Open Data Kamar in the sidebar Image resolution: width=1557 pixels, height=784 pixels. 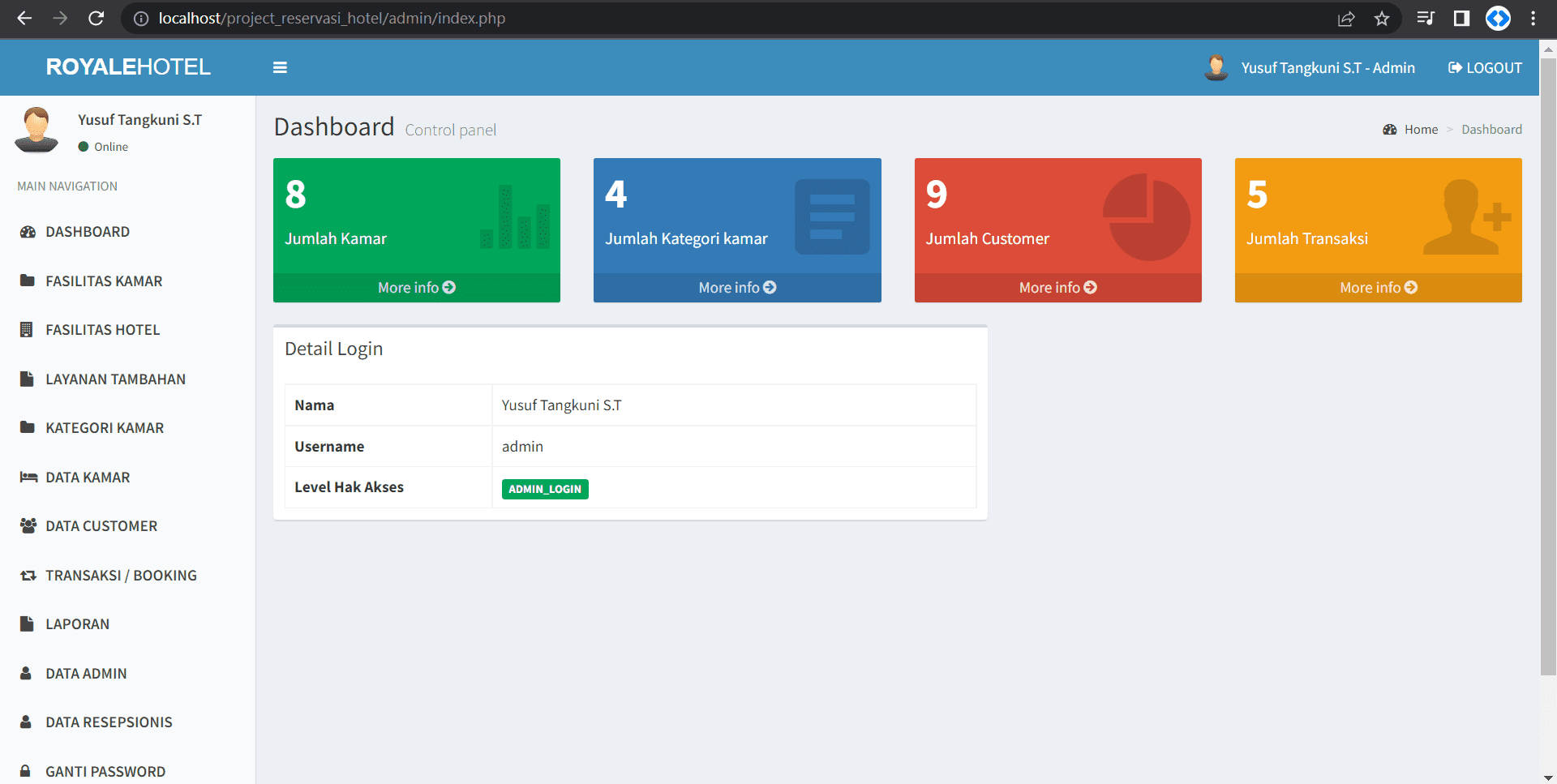click(88, 478)
